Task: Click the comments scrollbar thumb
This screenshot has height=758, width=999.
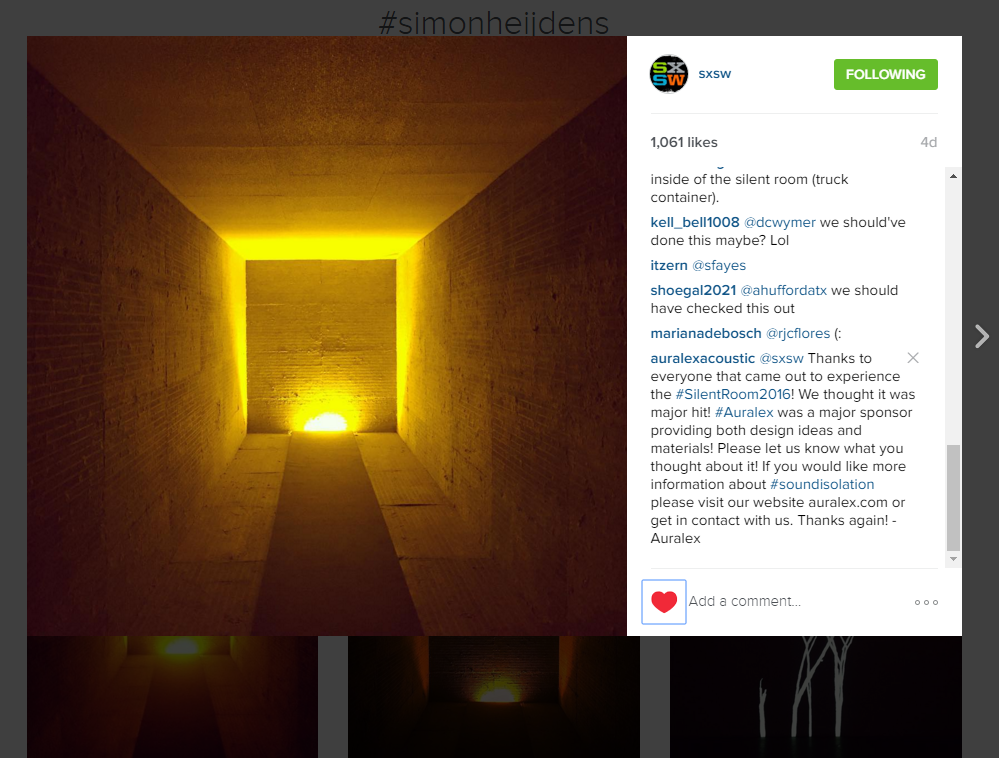Action: pos(953,497)
